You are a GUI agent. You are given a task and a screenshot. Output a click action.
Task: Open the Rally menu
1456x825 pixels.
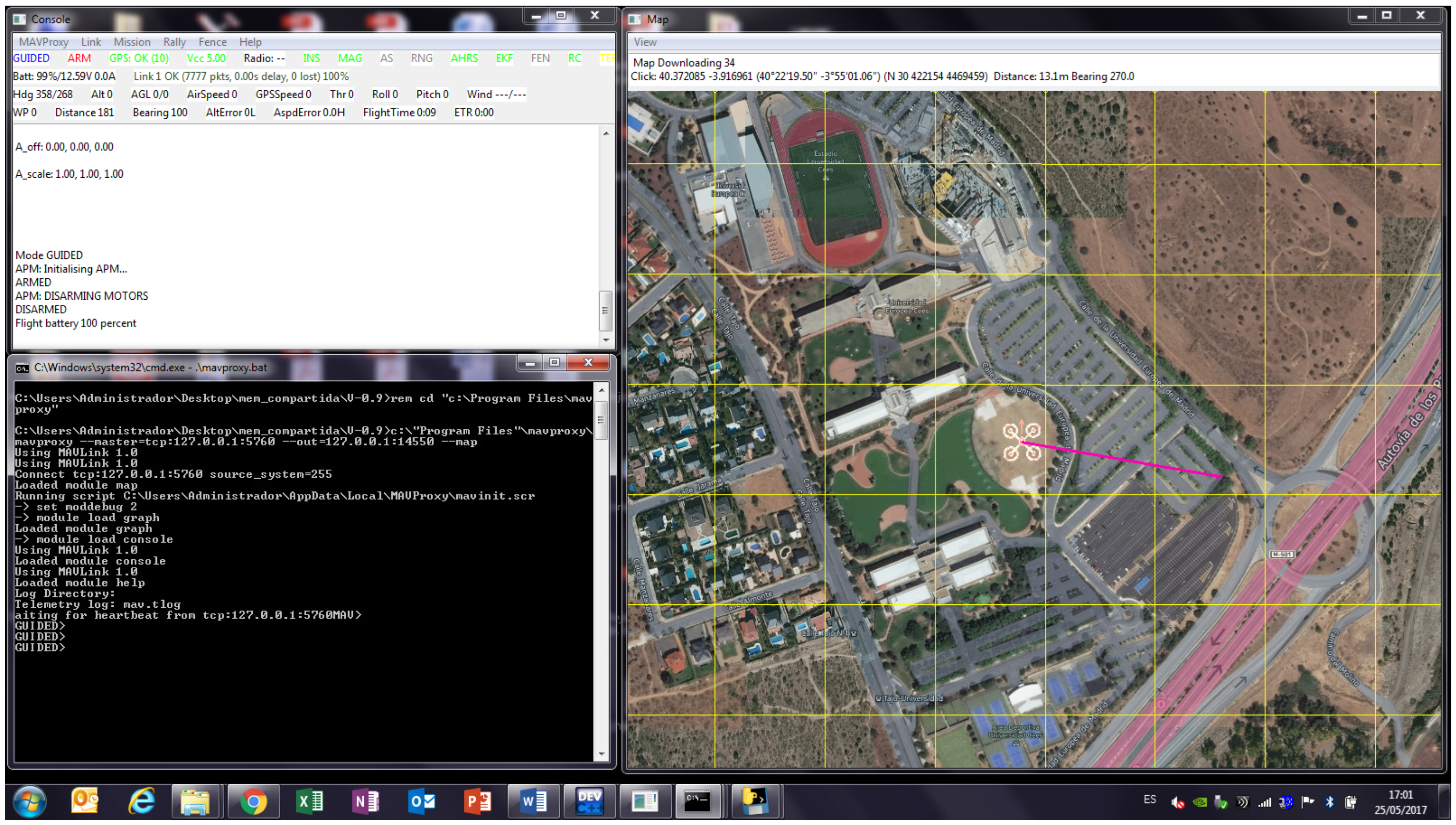[x=174, y=42]
